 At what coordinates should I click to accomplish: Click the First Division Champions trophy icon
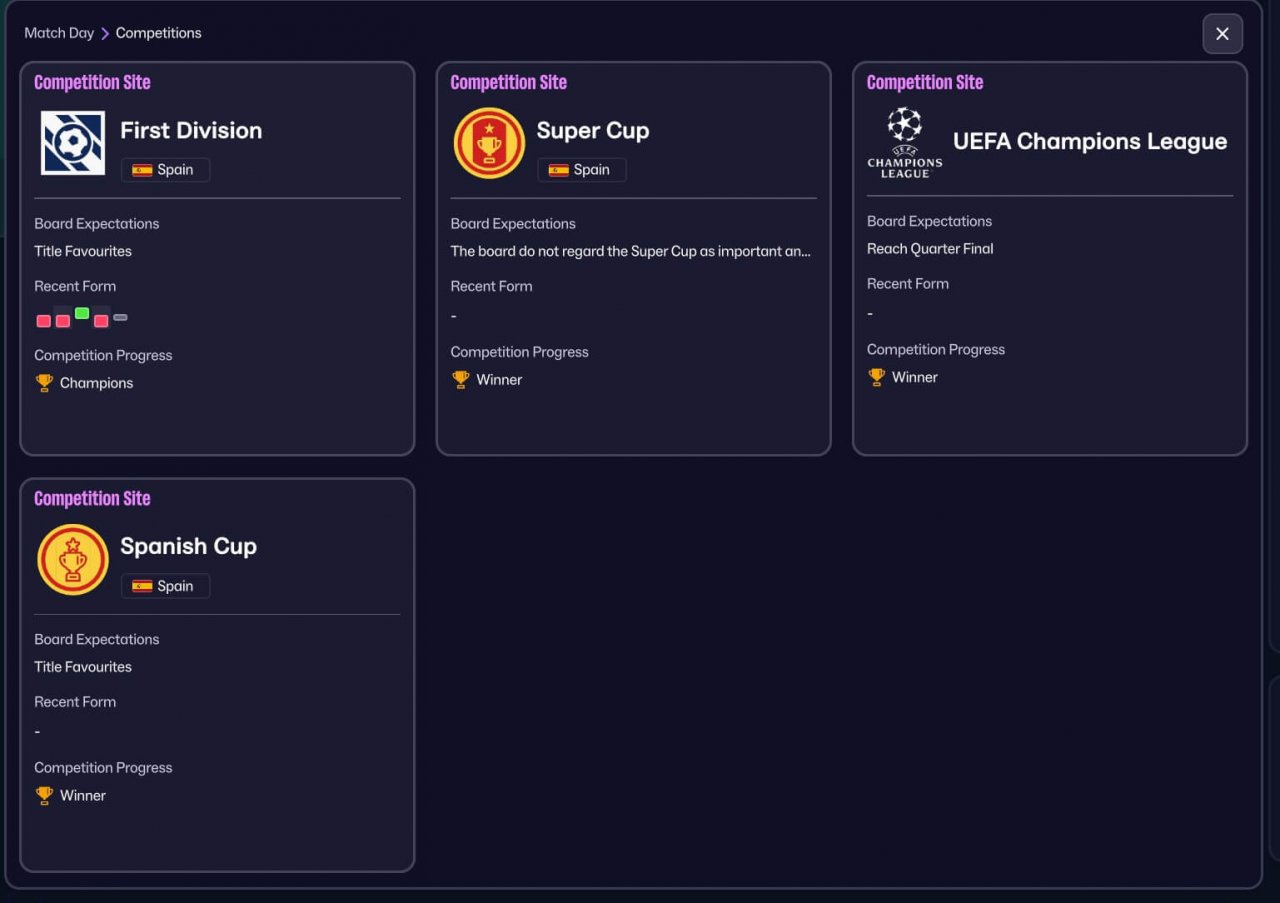pos(44,383)
